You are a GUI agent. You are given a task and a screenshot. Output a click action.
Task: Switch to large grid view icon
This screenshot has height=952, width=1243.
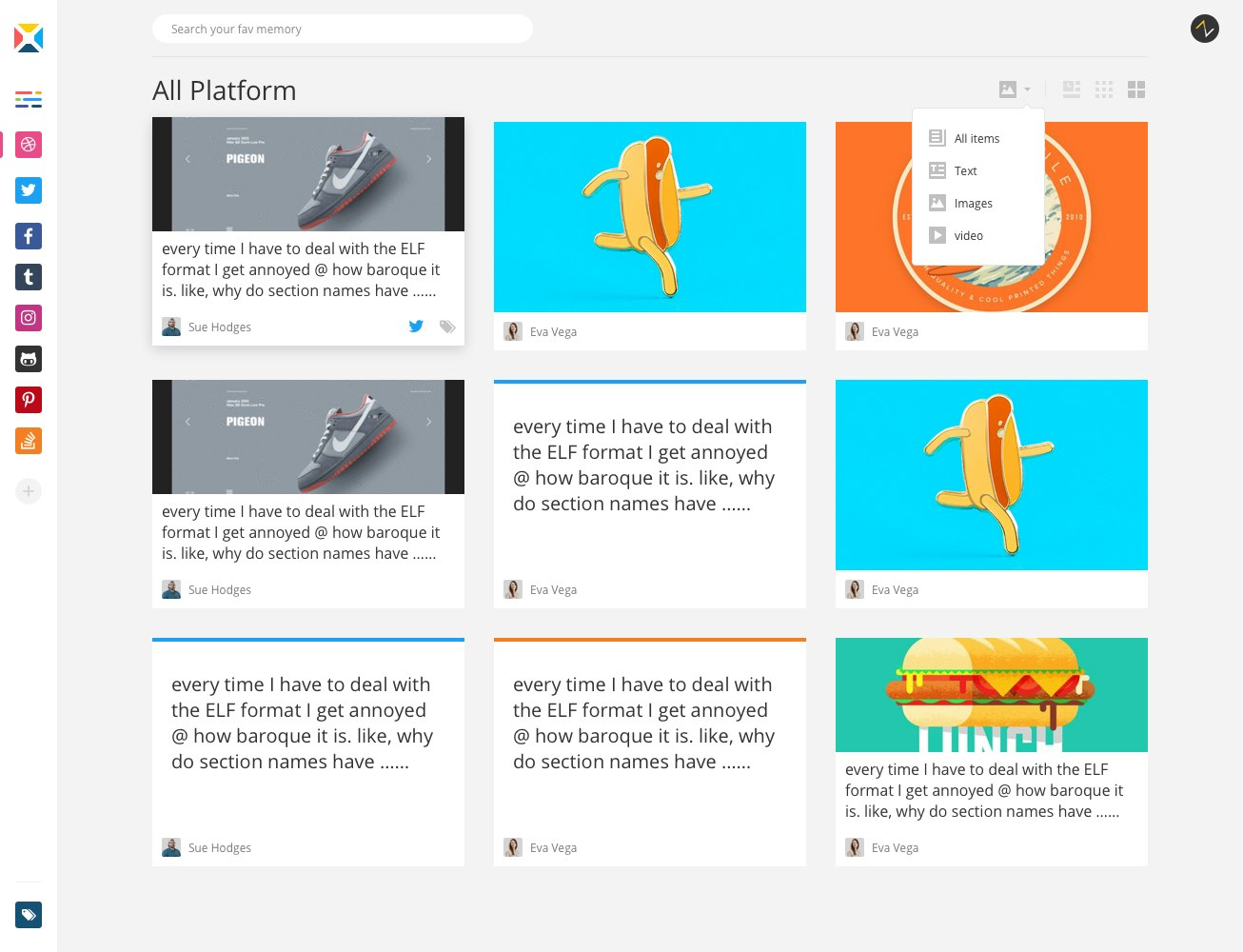[1136, 89]
